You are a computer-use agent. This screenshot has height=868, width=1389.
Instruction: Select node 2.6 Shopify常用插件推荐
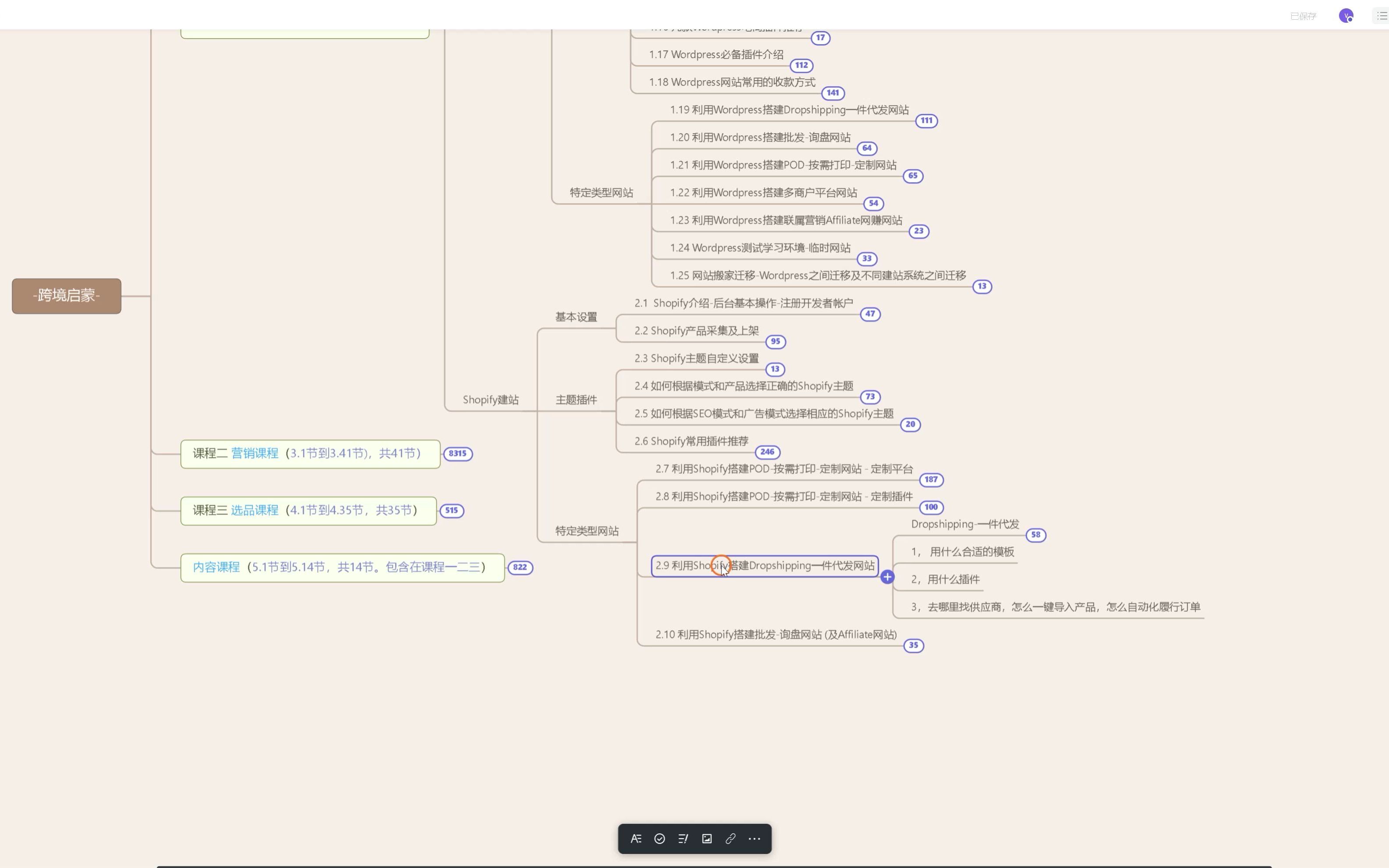(x=691, y=441)
